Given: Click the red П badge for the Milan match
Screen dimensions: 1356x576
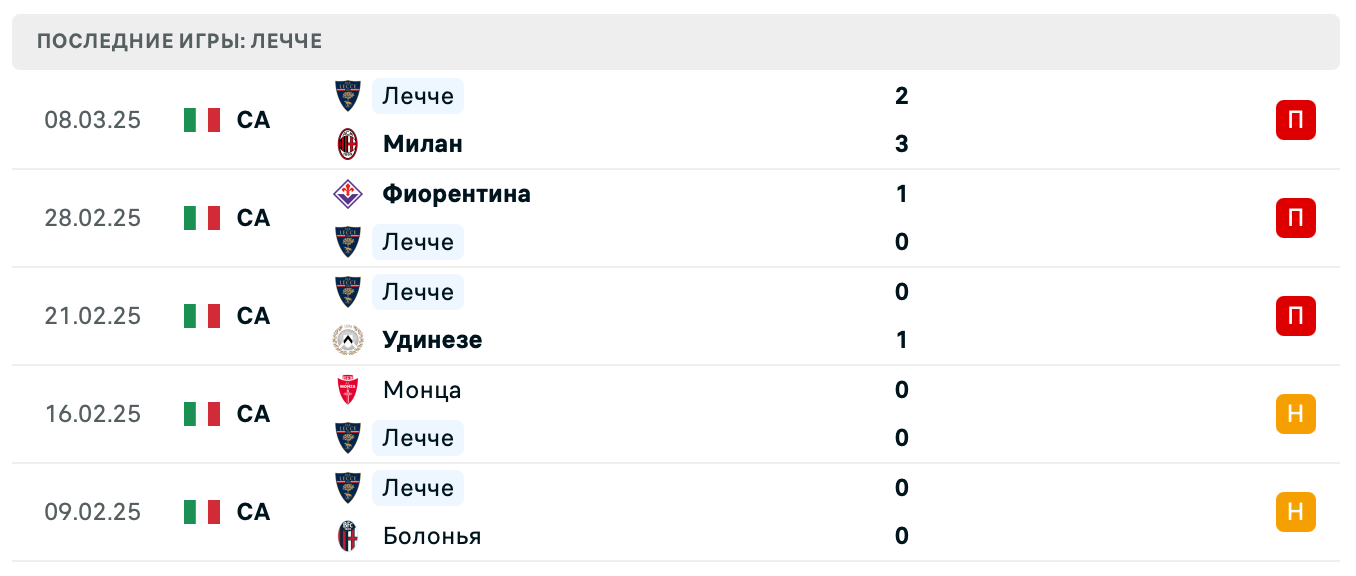Looking at the screenshot, I should point(1296,119).
